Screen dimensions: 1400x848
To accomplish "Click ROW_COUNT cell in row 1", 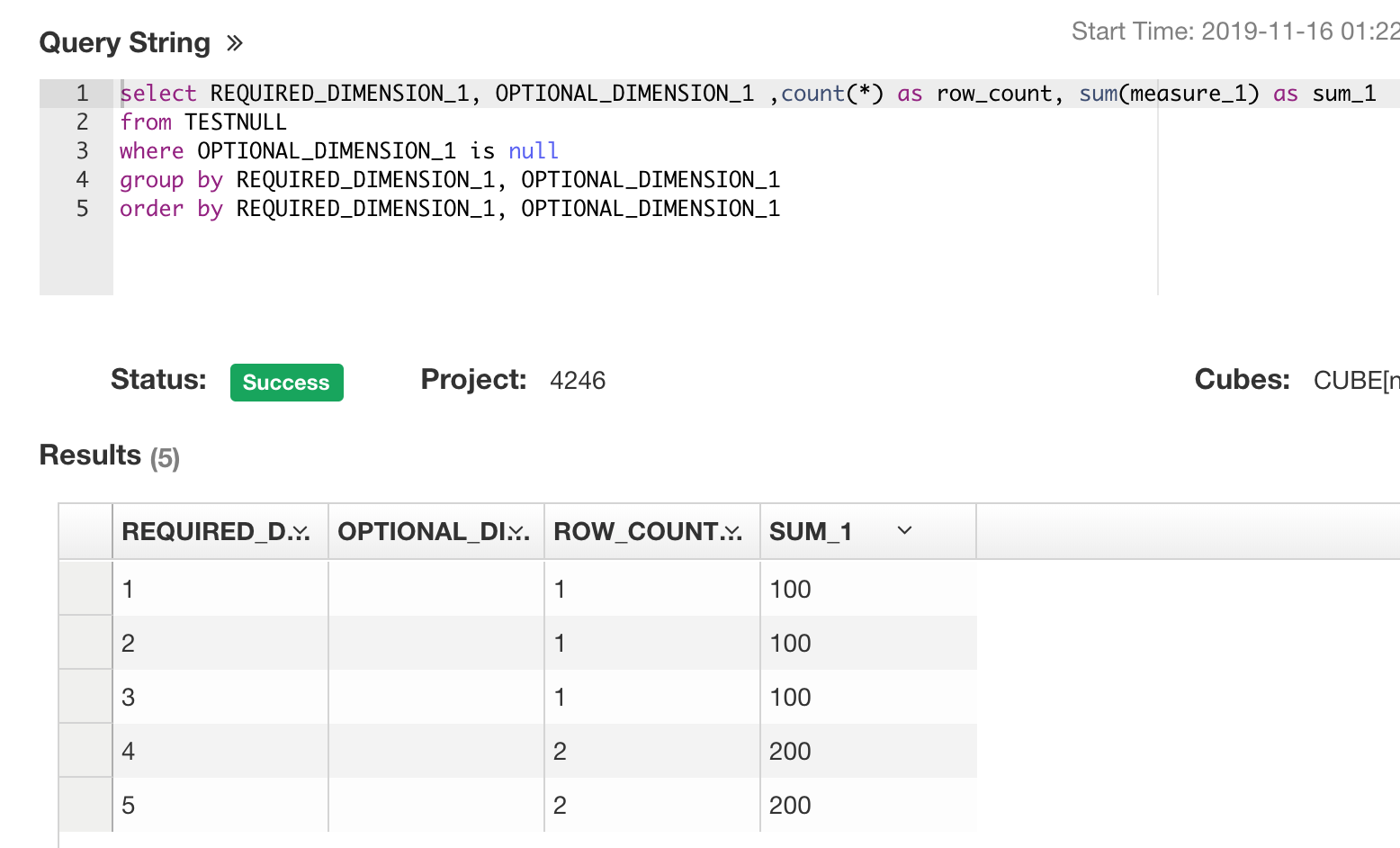I will [x=652, y=589].
